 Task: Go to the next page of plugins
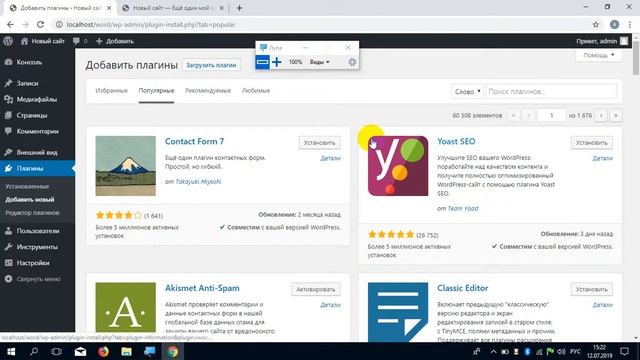601,116
